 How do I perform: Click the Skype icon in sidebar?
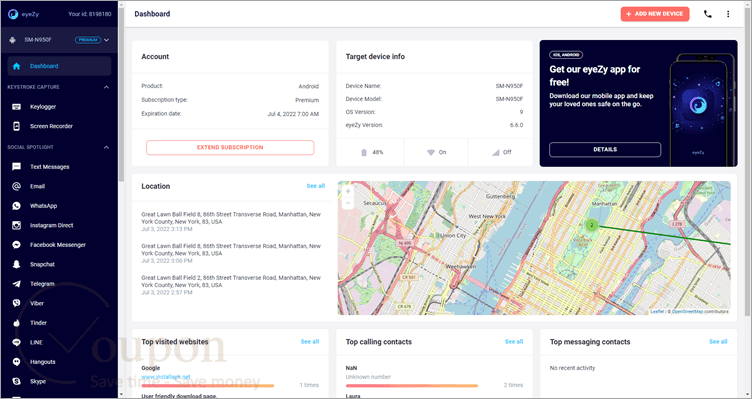coord(16,381)
